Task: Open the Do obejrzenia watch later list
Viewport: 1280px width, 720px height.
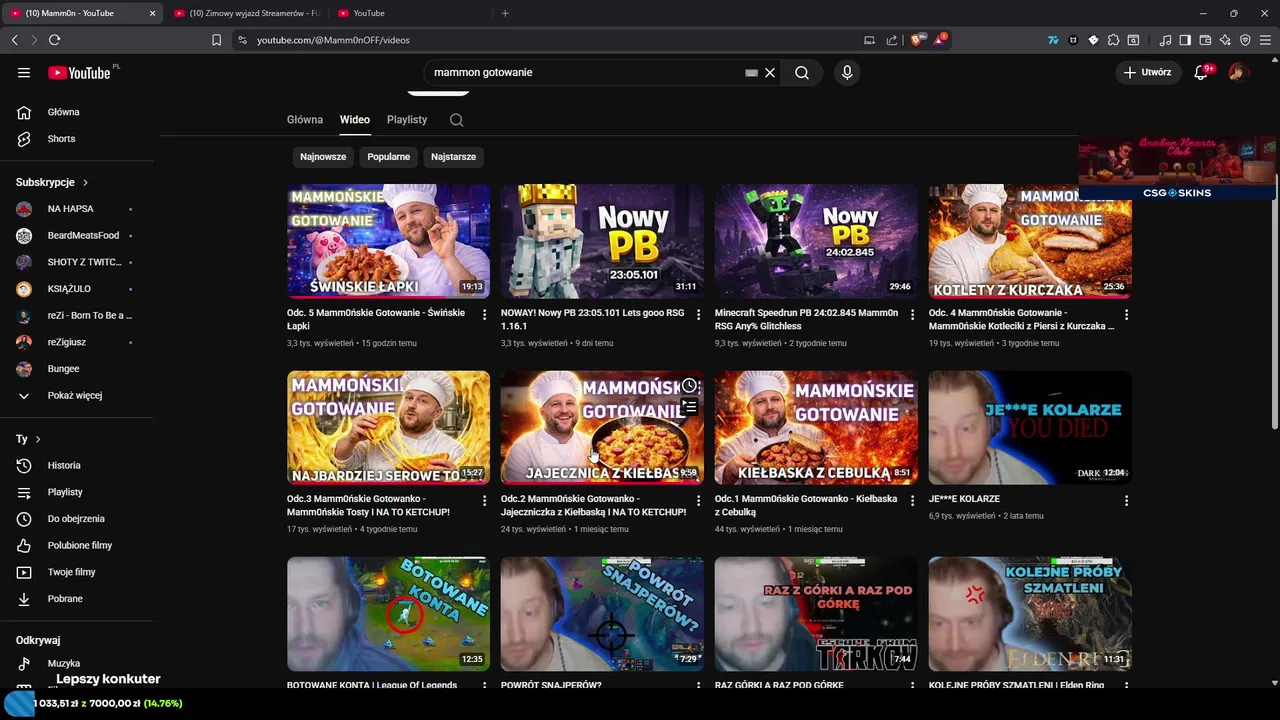Action: tap(77, 519)
